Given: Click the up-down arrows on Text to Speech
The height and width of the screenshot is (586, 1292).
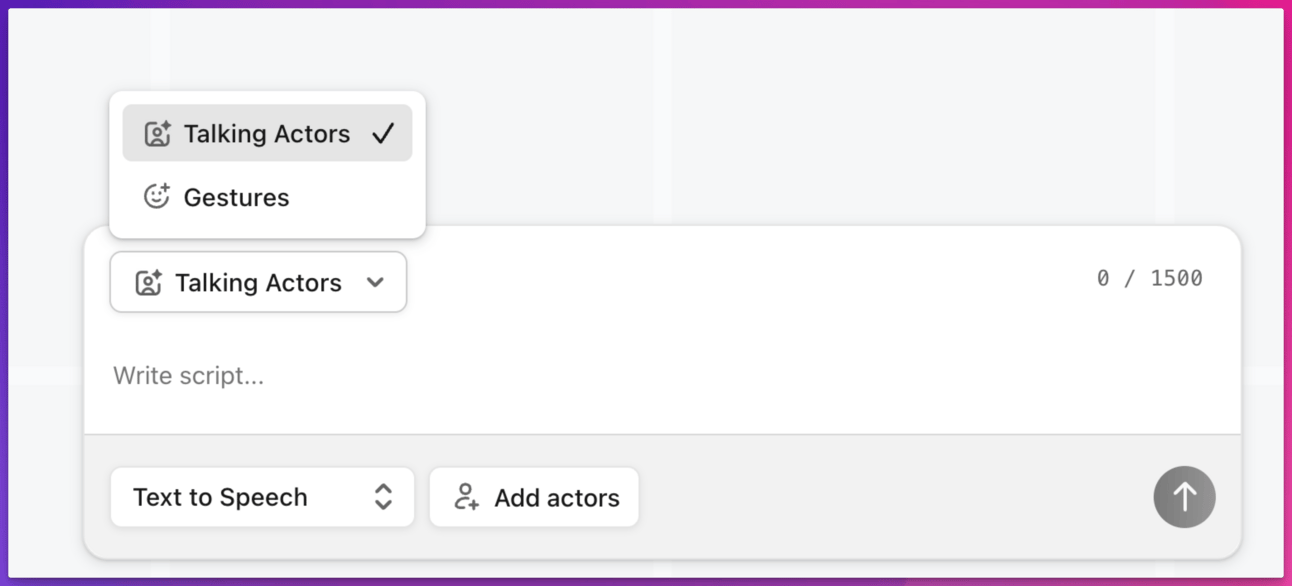Looking at the screenshot, I should pos(383,497).
